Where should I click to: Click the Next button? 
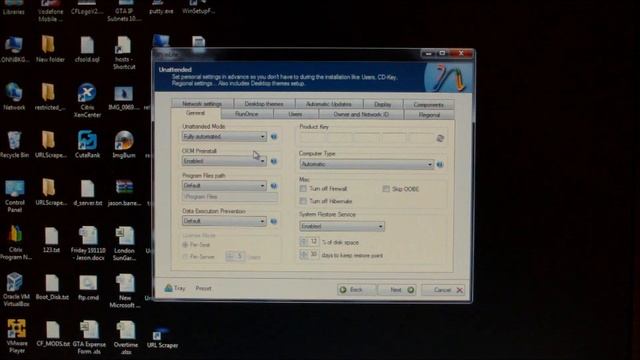396,290
